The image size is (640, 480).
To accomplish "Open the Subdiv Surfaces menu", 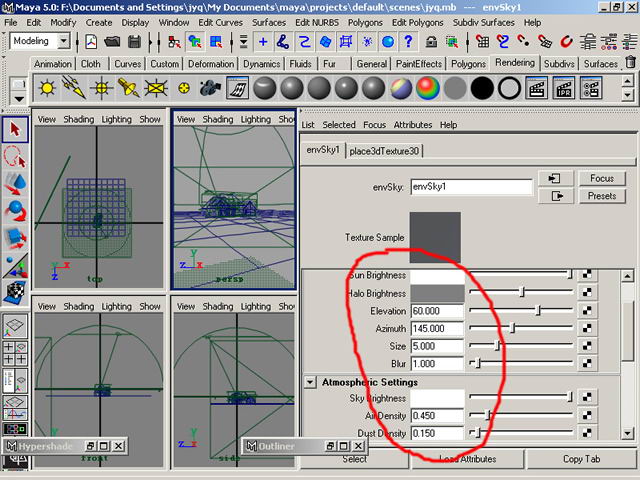I will click(x=483, y=22).
